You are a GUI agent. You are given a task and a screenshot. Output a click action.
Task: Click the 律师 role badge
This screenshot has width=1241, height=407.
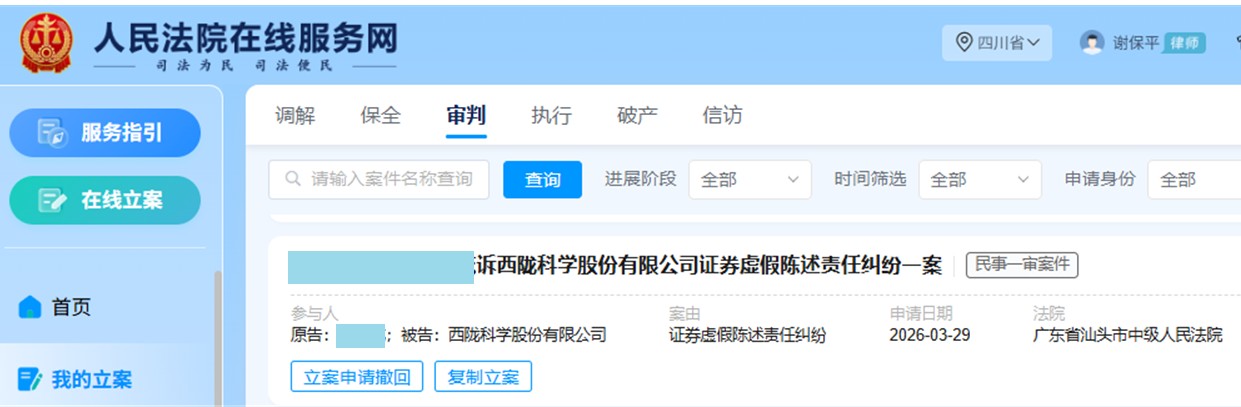[x=1184, y=43]
